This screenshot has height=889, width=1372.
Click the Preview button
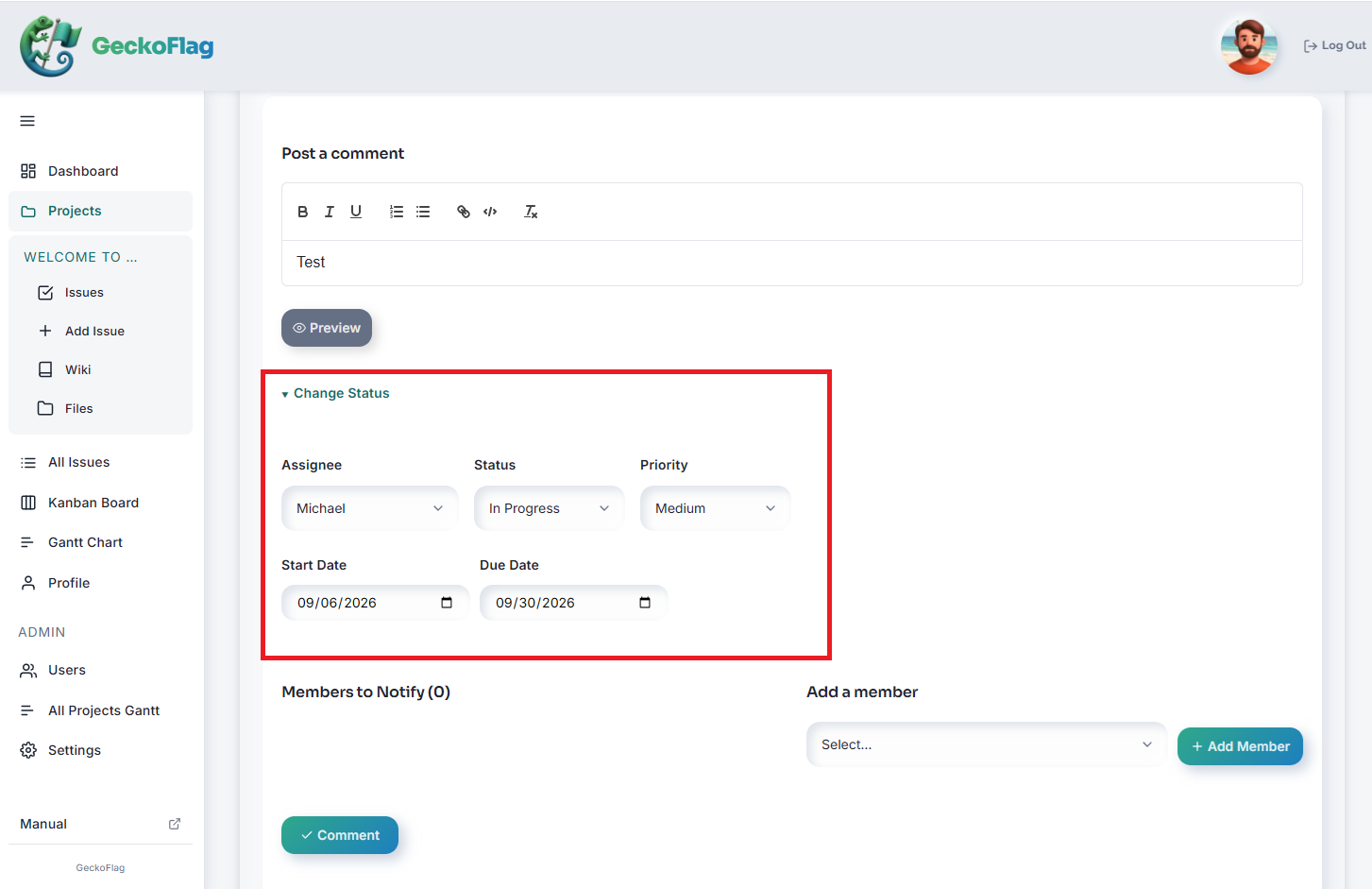coord(327,328)
